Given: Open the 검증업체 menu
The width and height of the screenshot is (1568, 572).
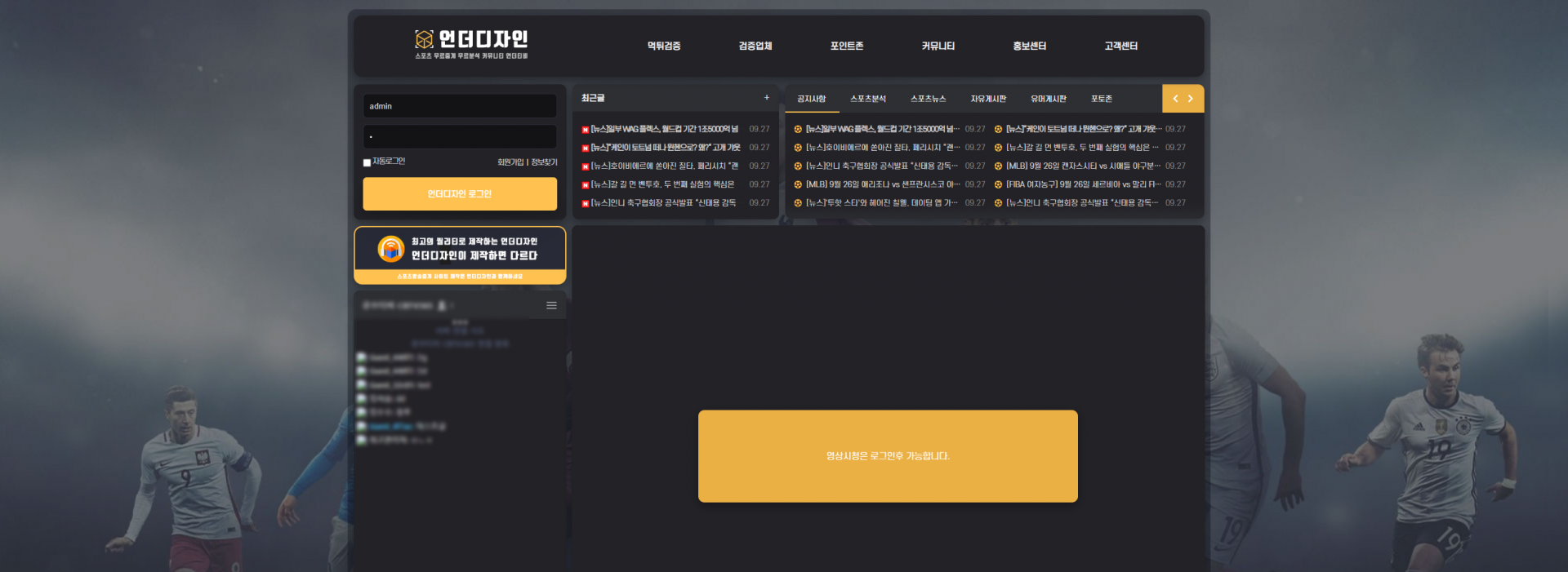Looking at the screenshot, I should click(x=755, y=46).
